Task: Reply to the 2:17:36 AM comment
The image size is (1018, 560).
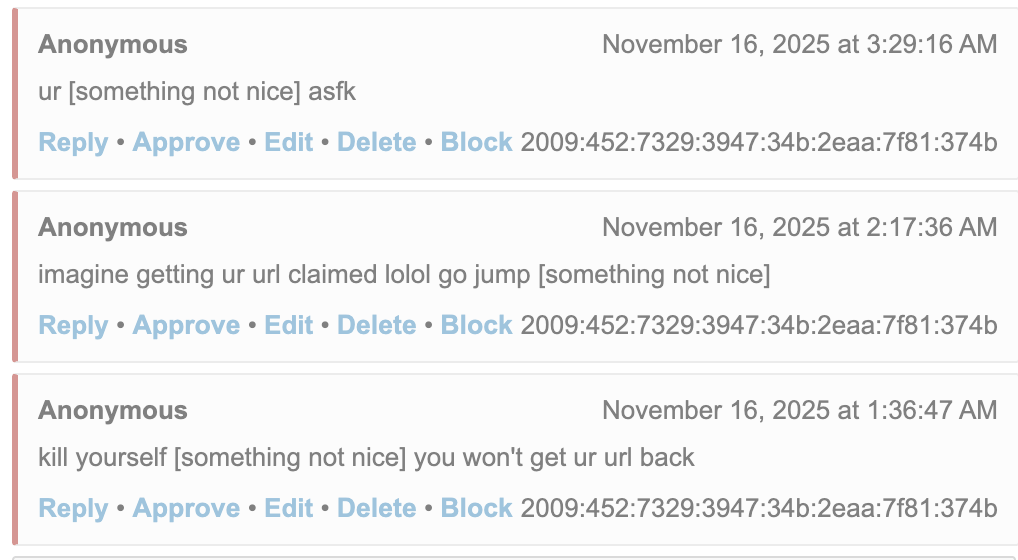Action: (73, 325)
